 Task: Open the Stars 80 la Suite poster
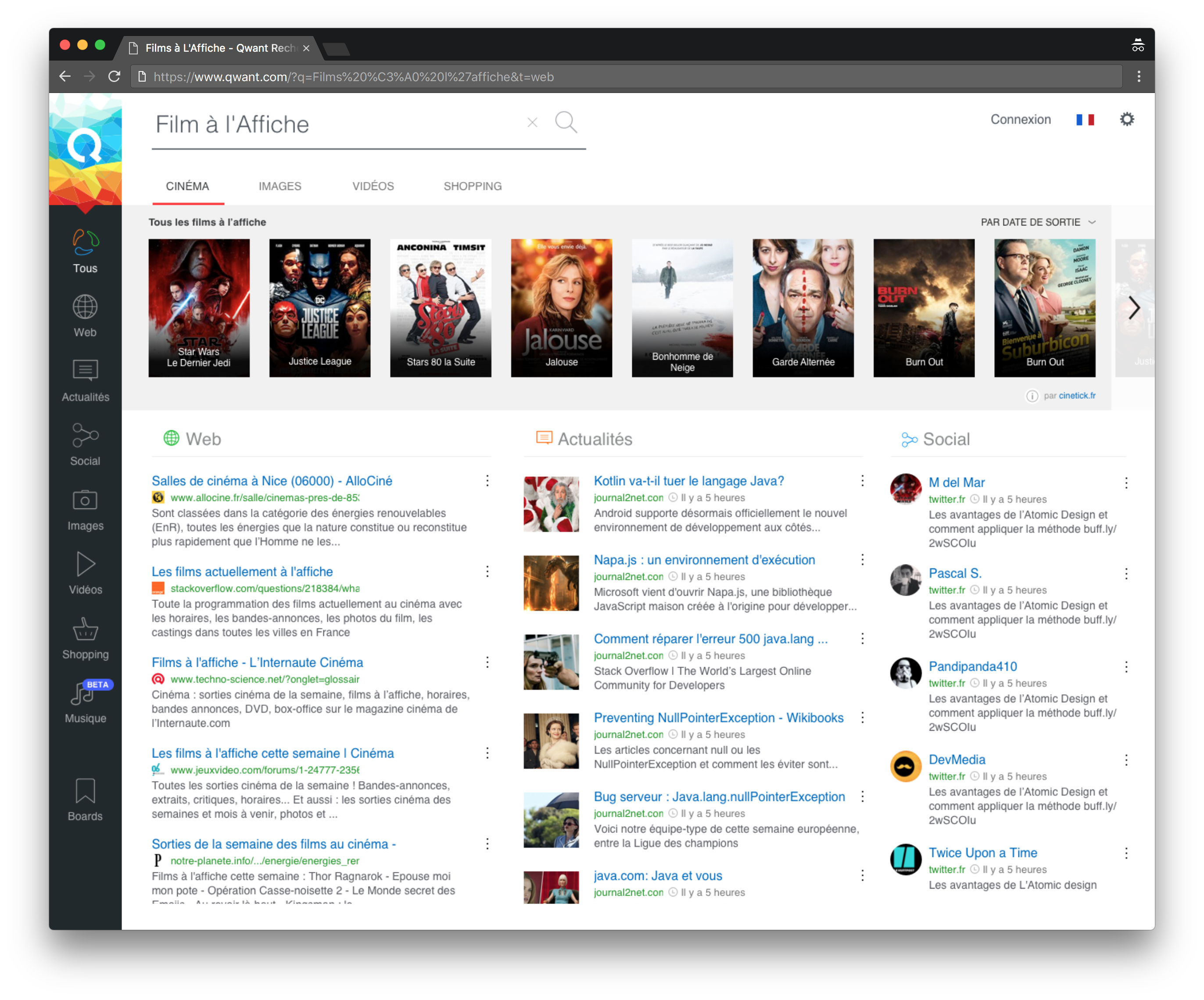441,308
